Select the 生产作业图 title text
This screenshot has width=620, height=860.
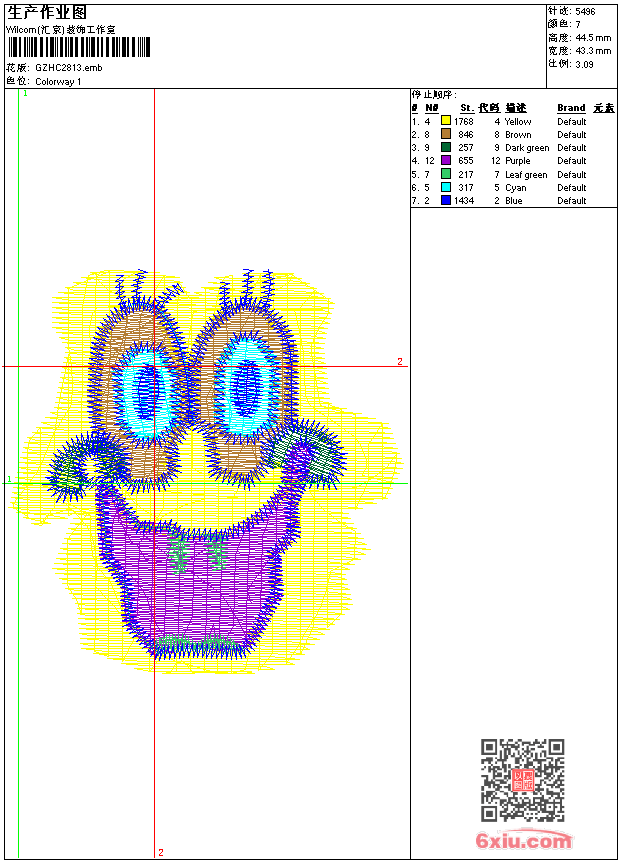coord(47,13)
